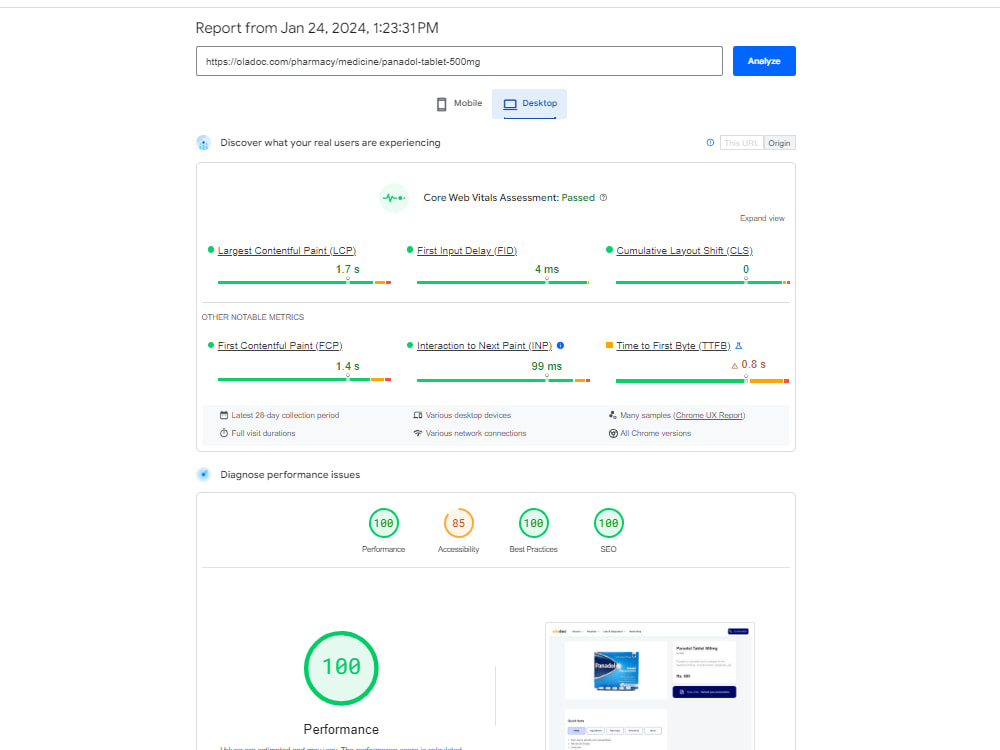Click Chrome icon beside All Chrome versions
This screenshot has width=1000, height=750.
[613, 433]
